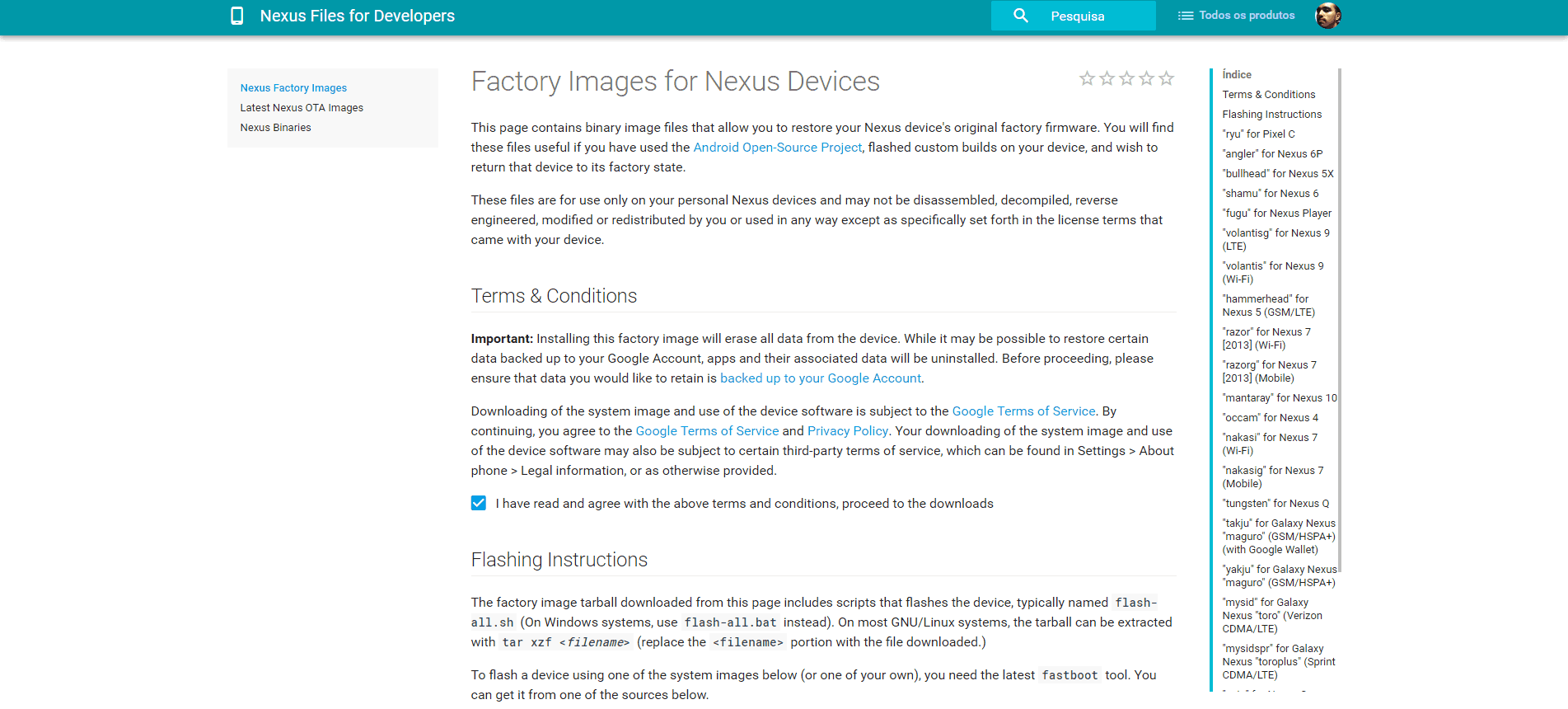Jump to Terms & Conditions in index
This screenshot has width=1568, height=709.
click(1269, 95)
